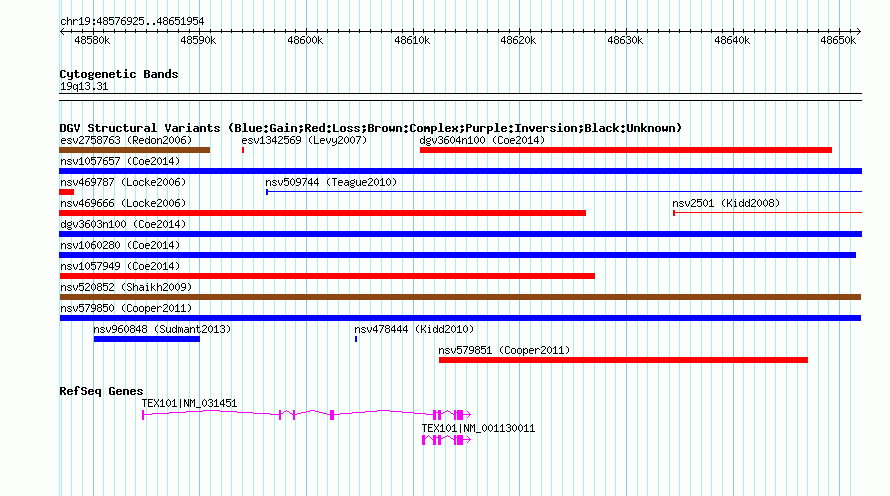Screen dimensions: 890x496
Task: Open the TEX101|NM_031451 gene label
Action: pyautogui.click(x=189, y=403)
